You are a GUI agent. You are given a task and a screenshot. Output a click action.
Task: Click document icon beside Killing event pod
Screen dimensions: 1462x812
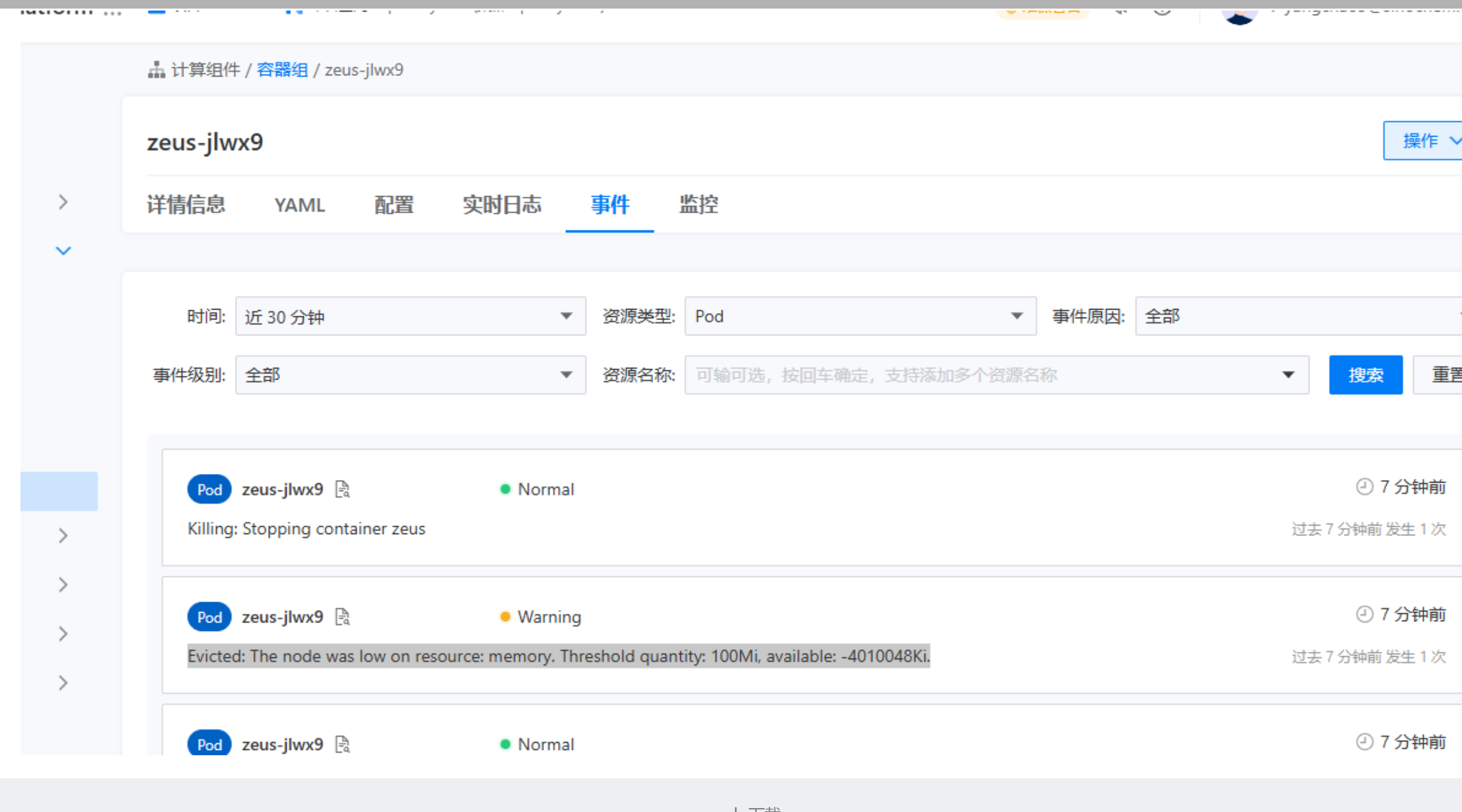coord(342,489)
